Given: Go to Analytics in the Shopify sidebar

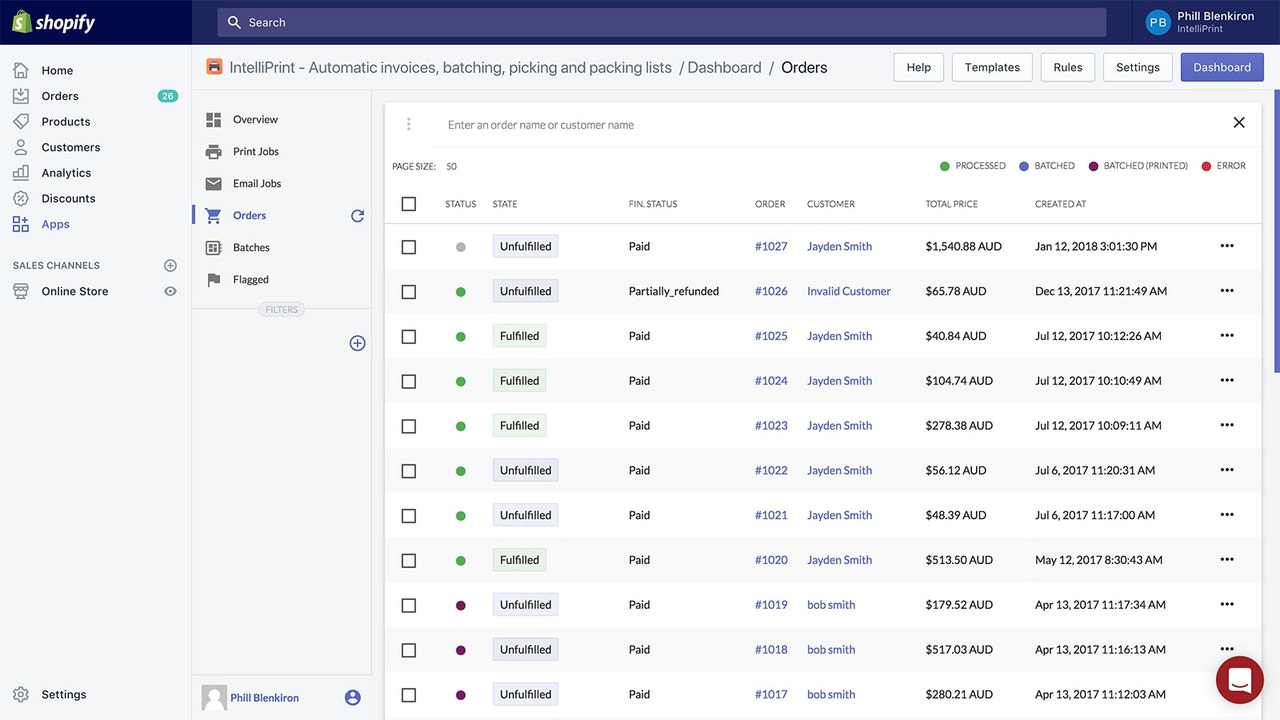Looking at the screenshot, I should (x=66, y=172).
